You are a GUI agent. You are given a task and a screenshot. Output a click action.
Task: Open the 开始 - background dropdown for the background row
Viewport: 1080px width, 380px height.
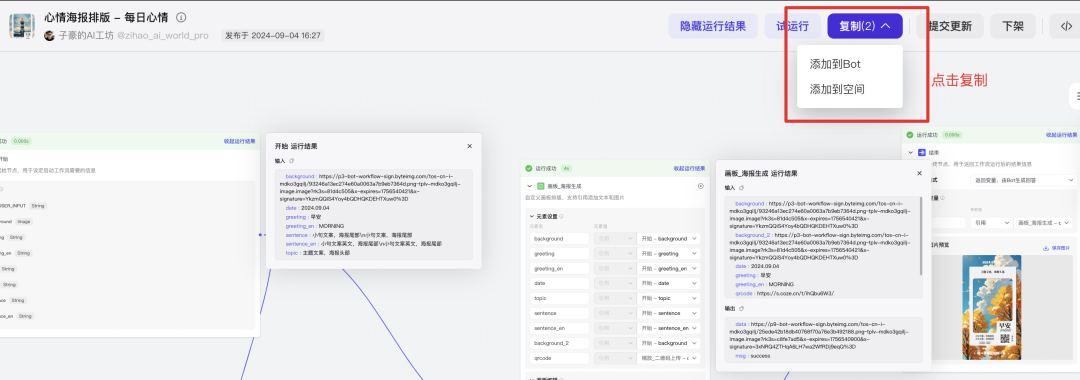669,238
